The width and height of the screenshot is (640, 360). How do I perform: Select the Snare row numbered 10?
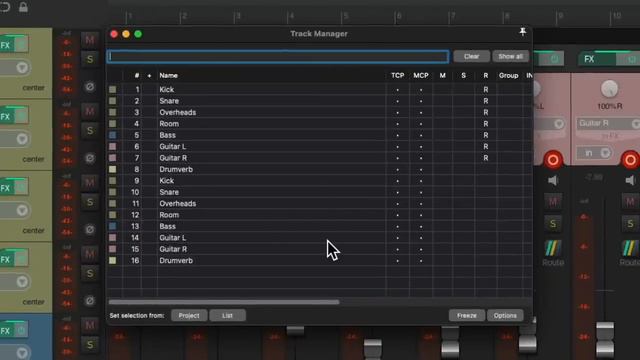(319, 192)
